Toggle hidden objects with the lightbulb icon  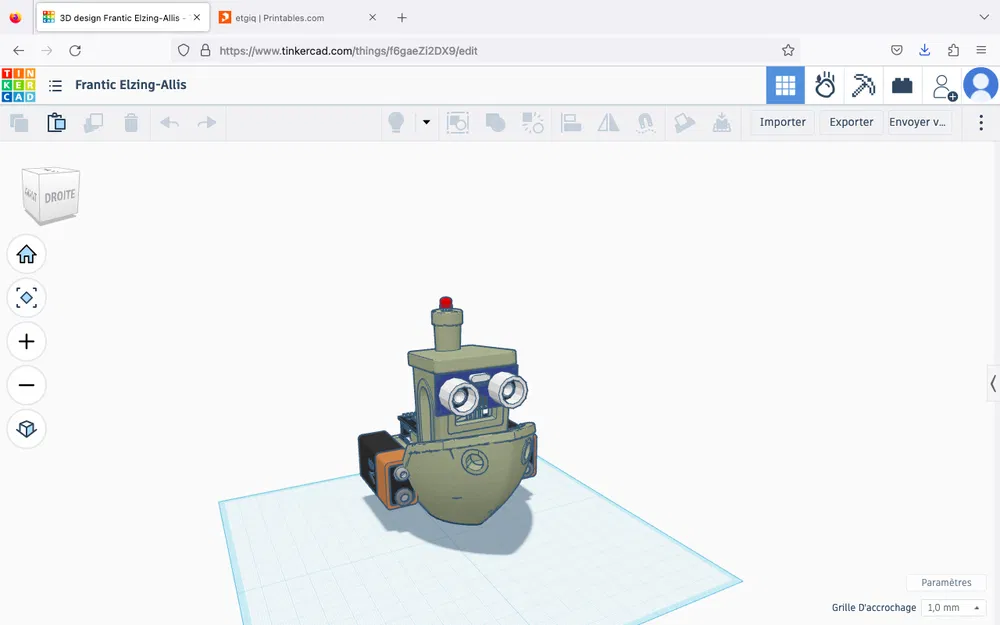(396, 121)
